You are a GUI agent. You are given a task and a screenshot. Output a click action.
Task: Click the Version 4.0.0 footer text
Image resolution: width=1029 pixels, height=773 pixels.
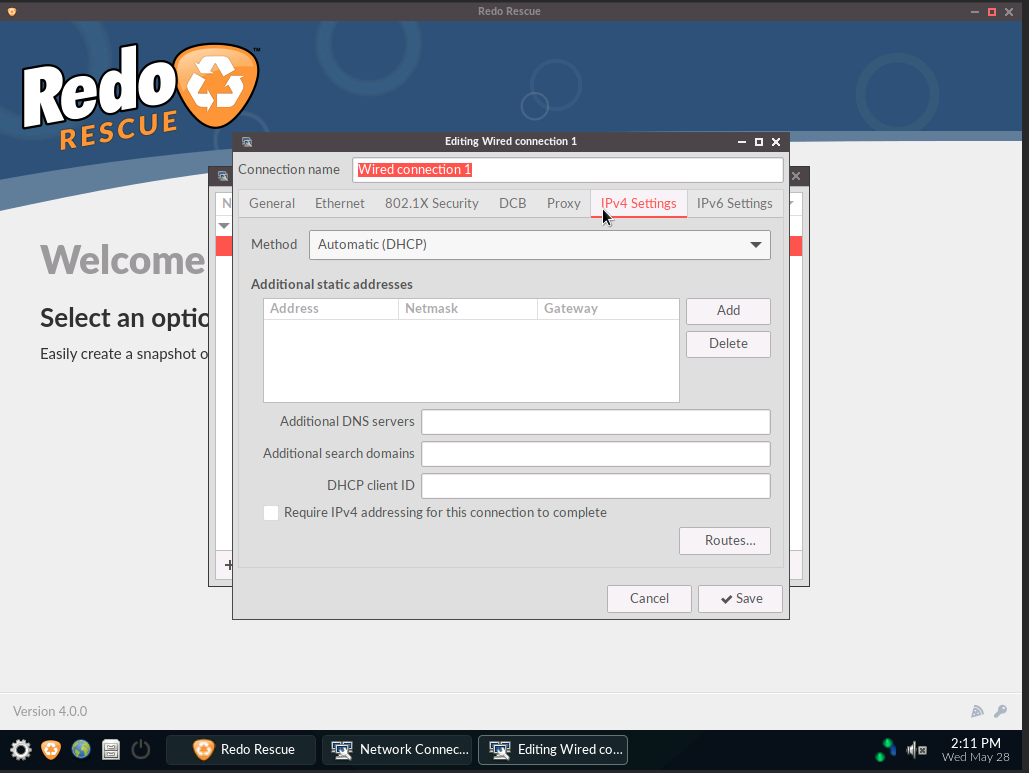click(x=50, y=711)
